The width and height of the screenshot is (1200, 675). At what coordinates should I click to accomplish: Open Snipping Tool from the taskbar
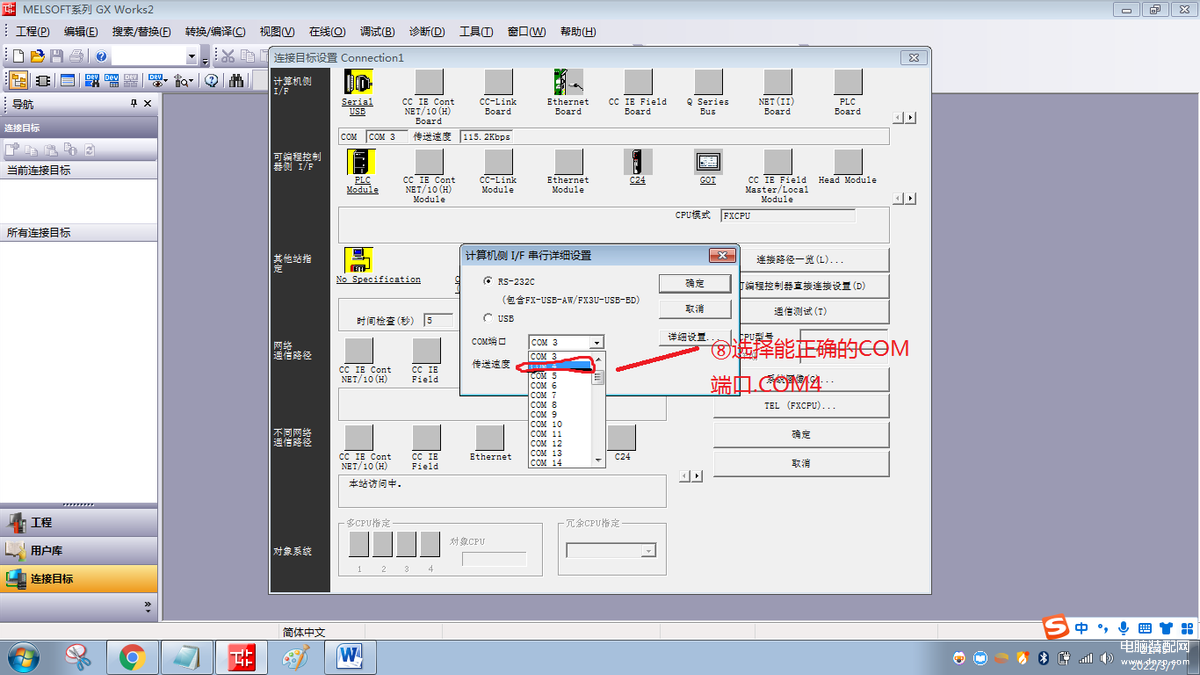coord(78,657)
